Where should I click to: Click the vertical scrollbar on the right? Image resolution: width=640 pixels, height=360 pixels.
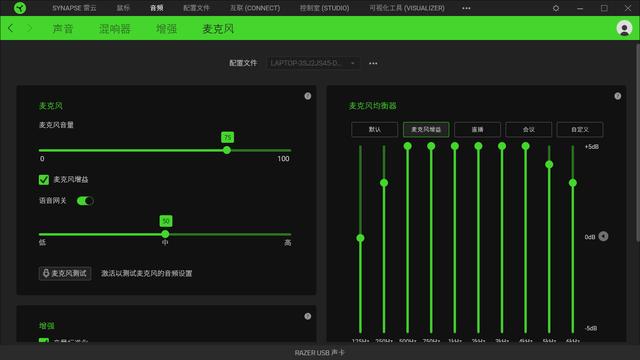pyautogui.click(x=637, y=142)
